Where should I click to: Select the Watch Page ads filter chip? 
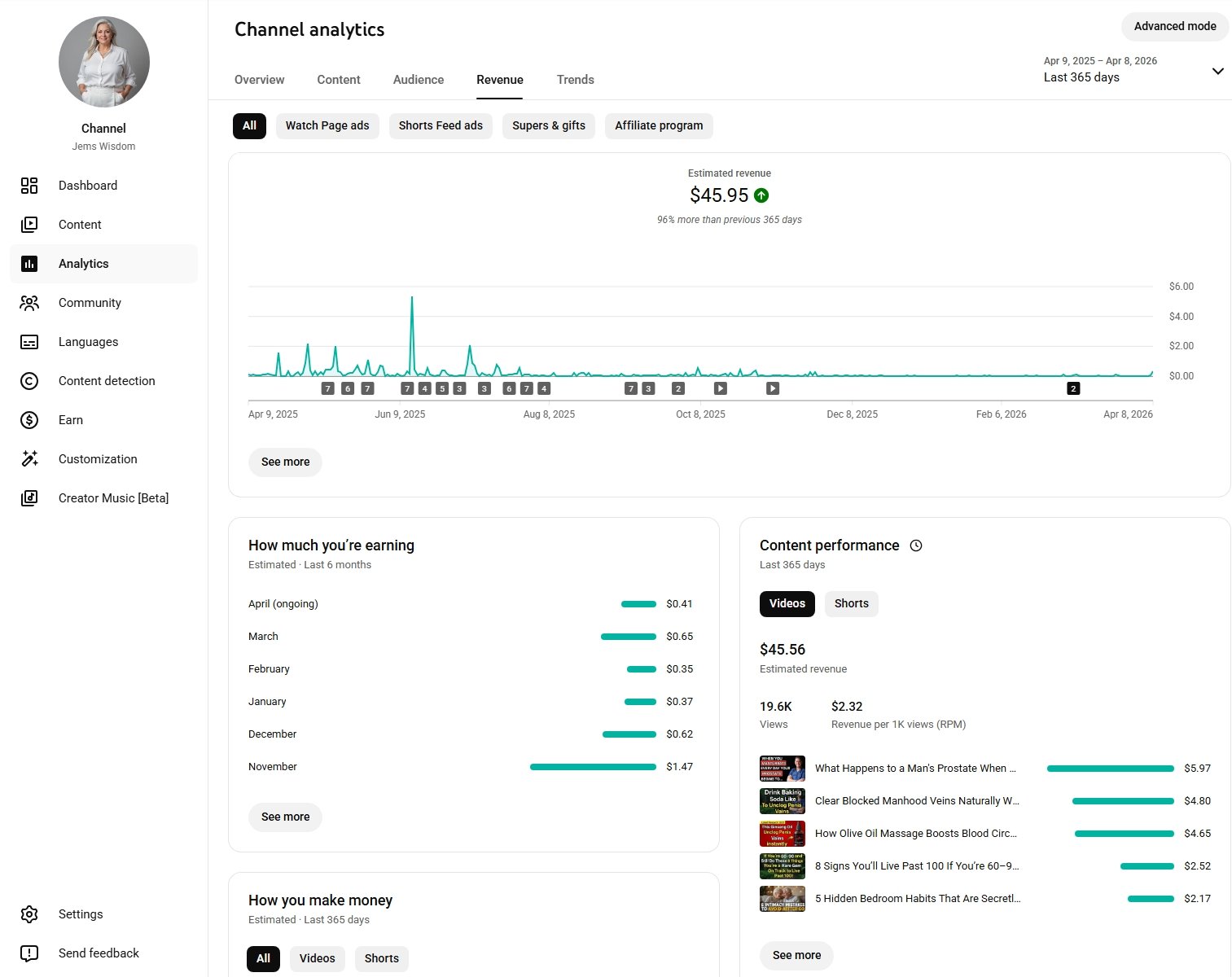[x=327, y=125]
